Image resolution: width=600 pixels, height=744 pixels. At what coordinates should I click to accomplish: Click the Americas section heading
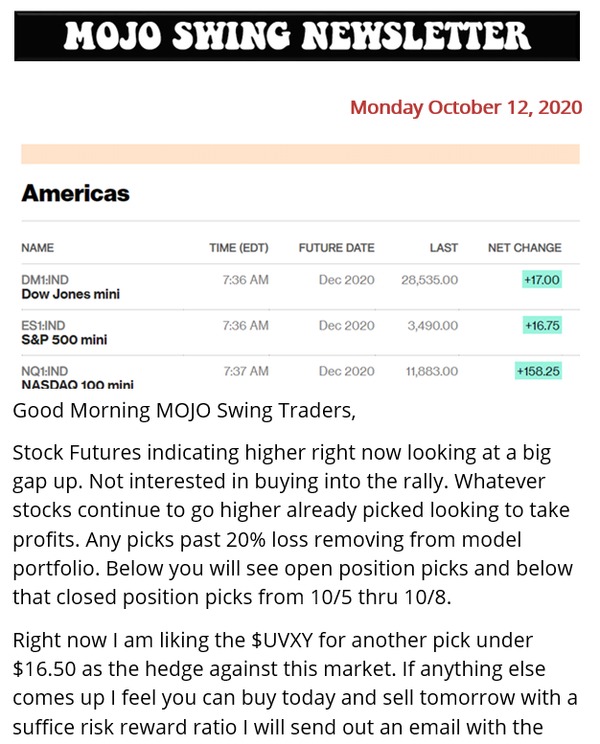point(75,193)
